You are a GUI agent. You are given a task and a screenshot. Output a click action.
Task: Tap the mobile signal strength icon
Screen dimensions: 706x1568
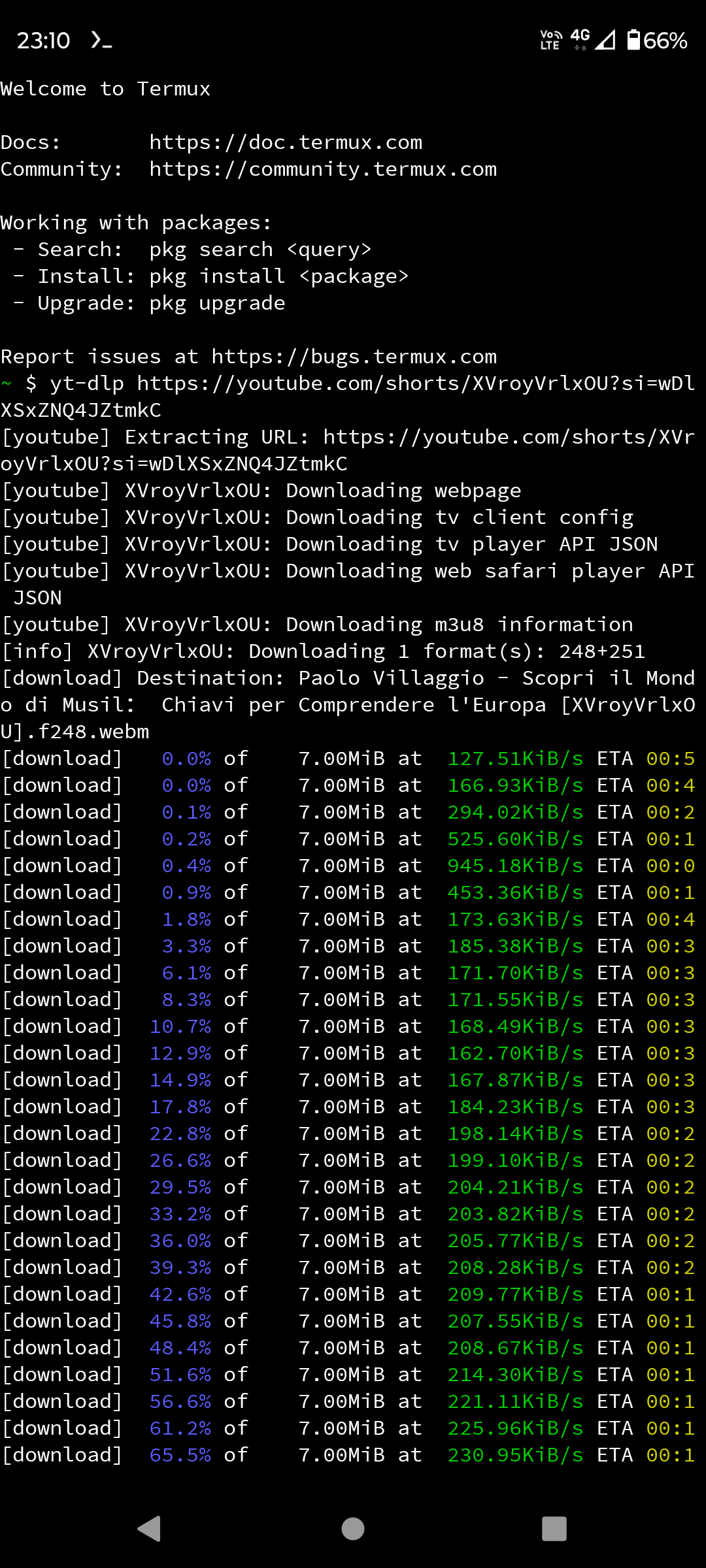tap(605, 41)
